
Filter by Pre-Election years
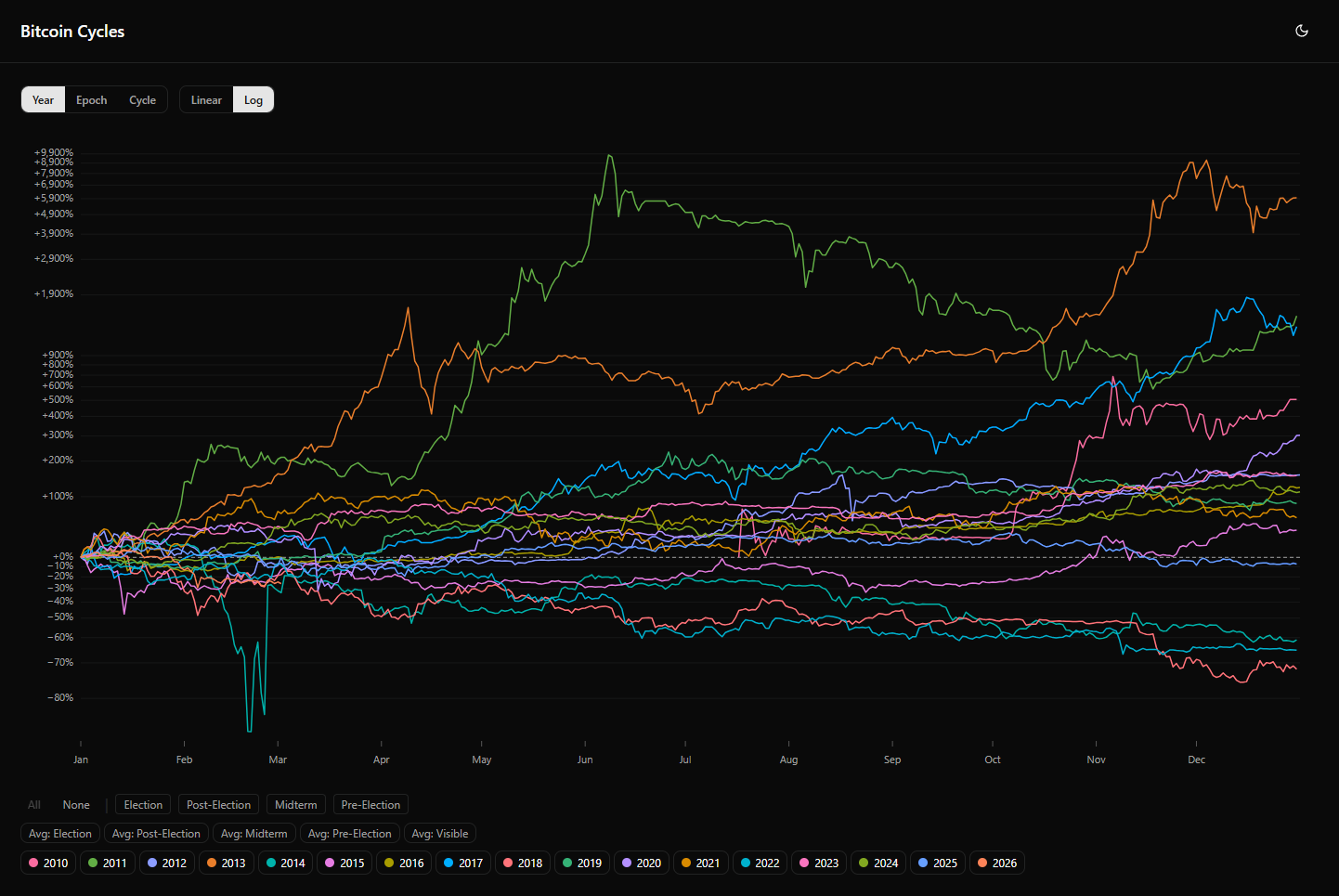tap(370, 805)
